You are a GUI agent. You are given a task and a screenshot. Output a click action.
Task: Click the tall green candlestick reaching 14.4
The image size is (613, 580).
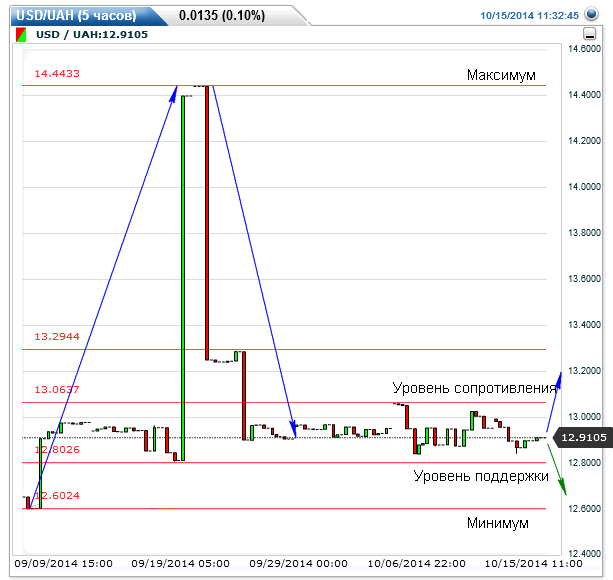pos(183,278)
